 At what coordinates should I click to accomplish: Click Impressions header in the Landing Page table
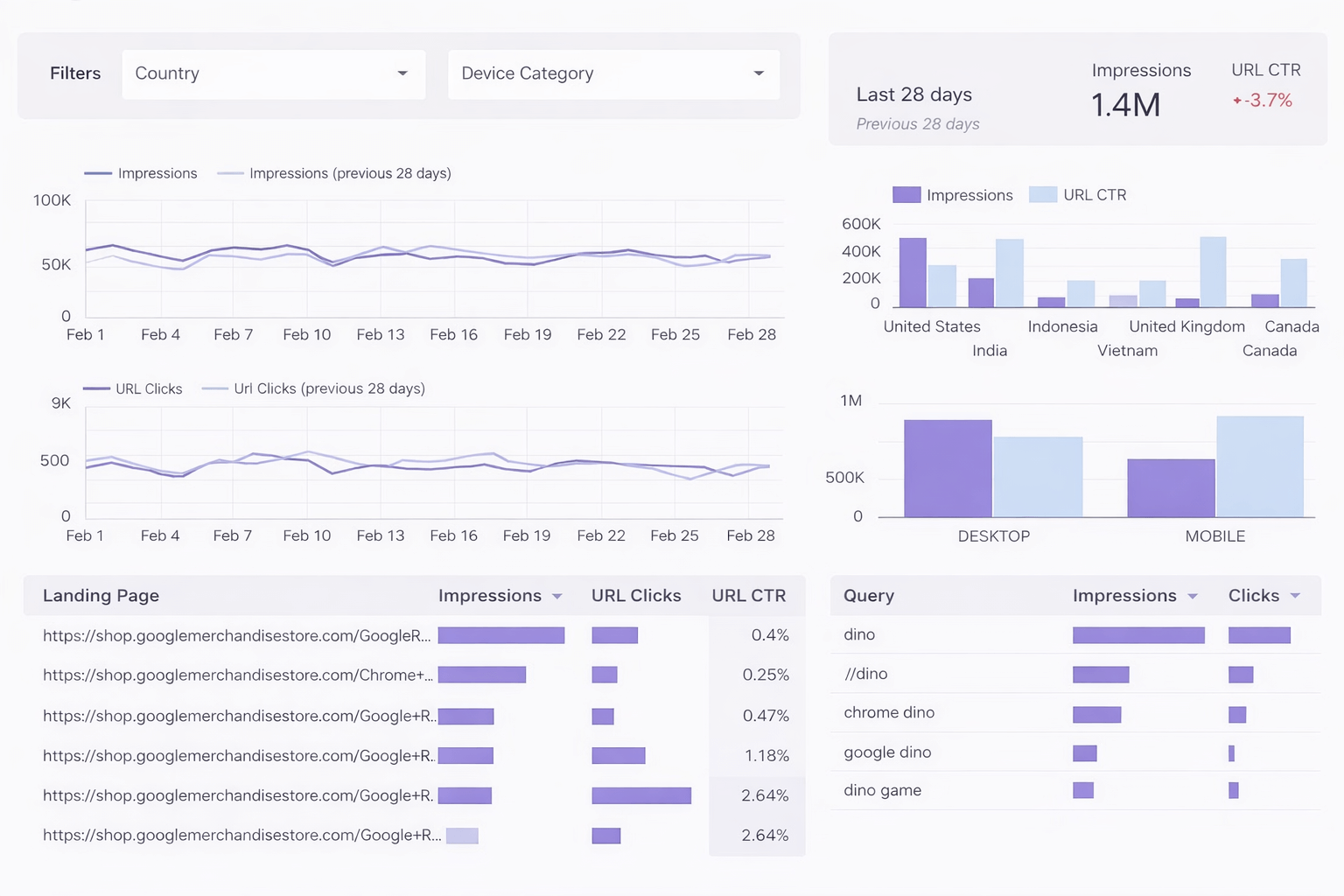coord(490,596)
